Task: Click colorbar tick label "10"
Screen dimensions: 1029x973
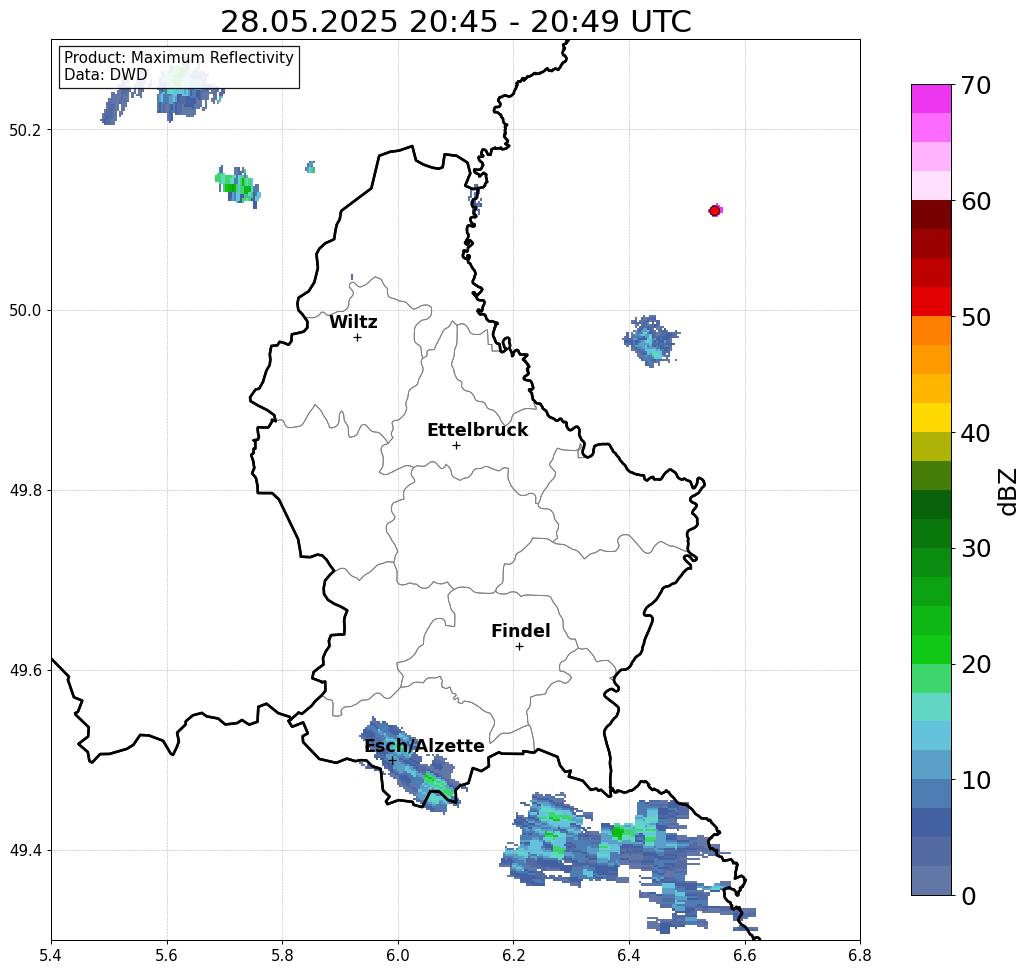Action: 976,780
